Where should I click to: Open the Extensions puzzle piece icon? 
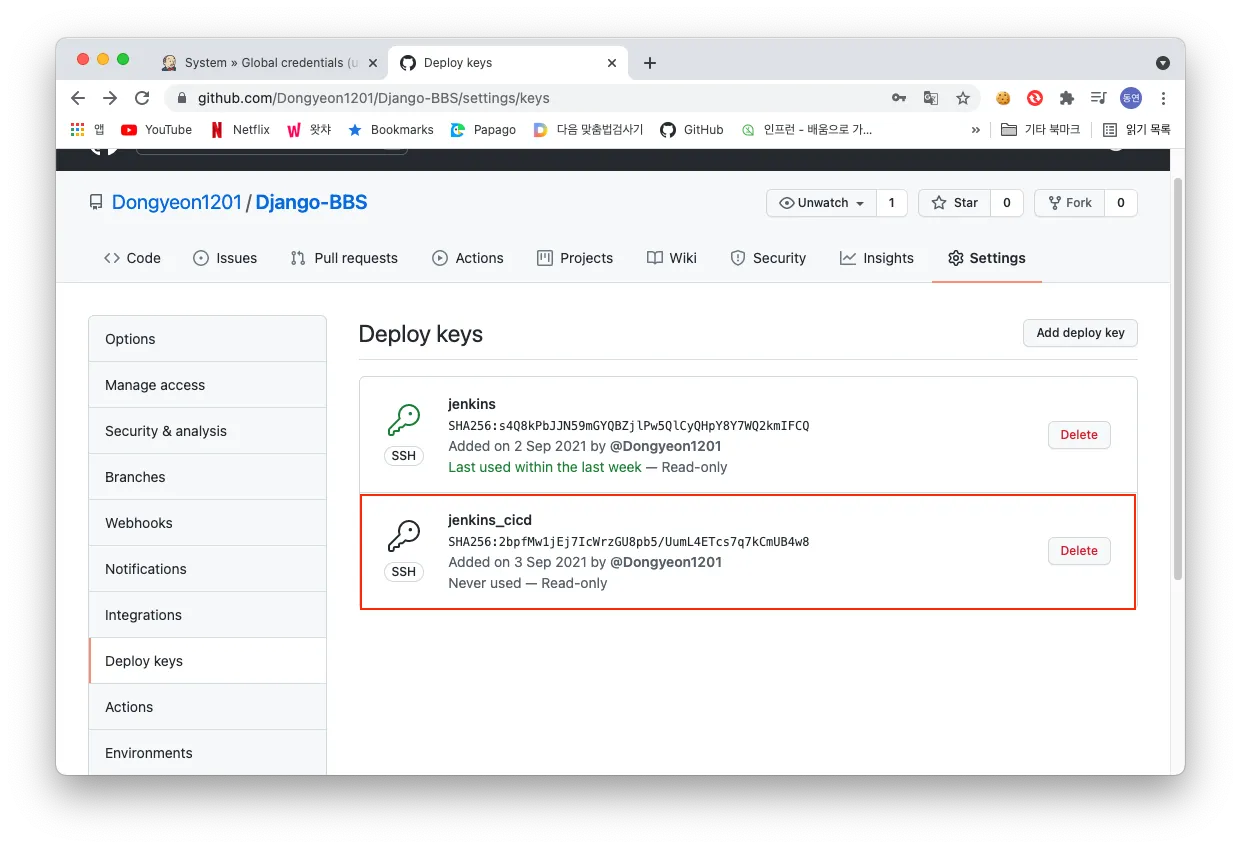(1067, 98)
